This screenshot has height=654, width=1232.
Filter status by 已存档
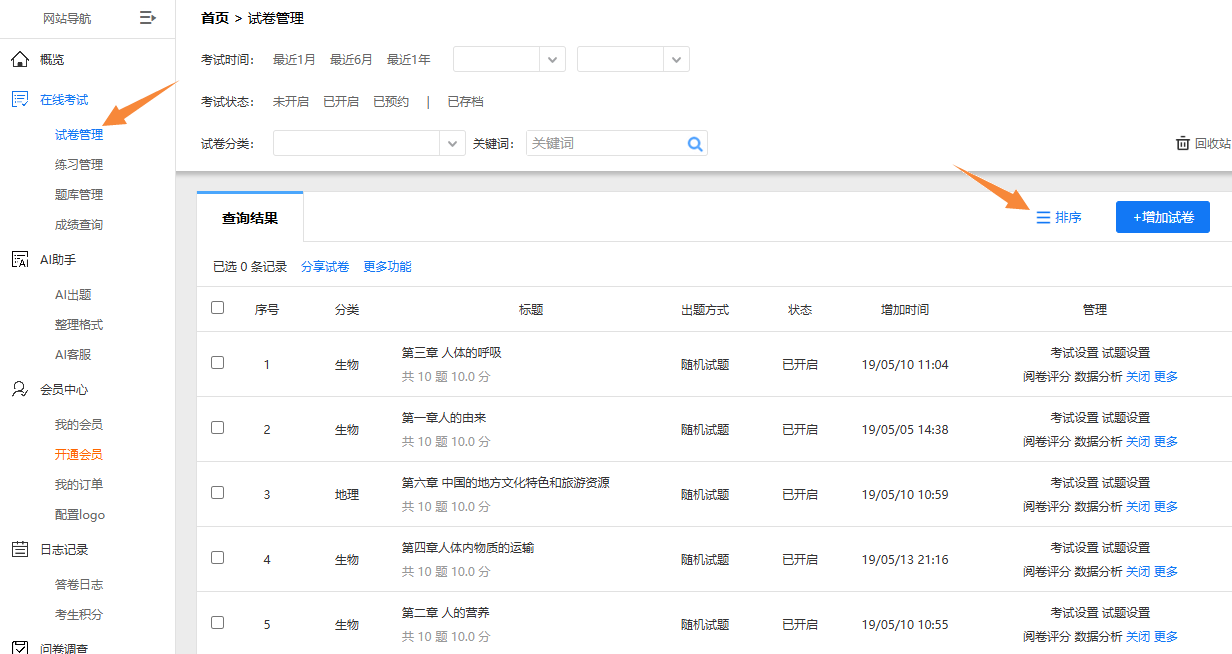coord(465,102)
